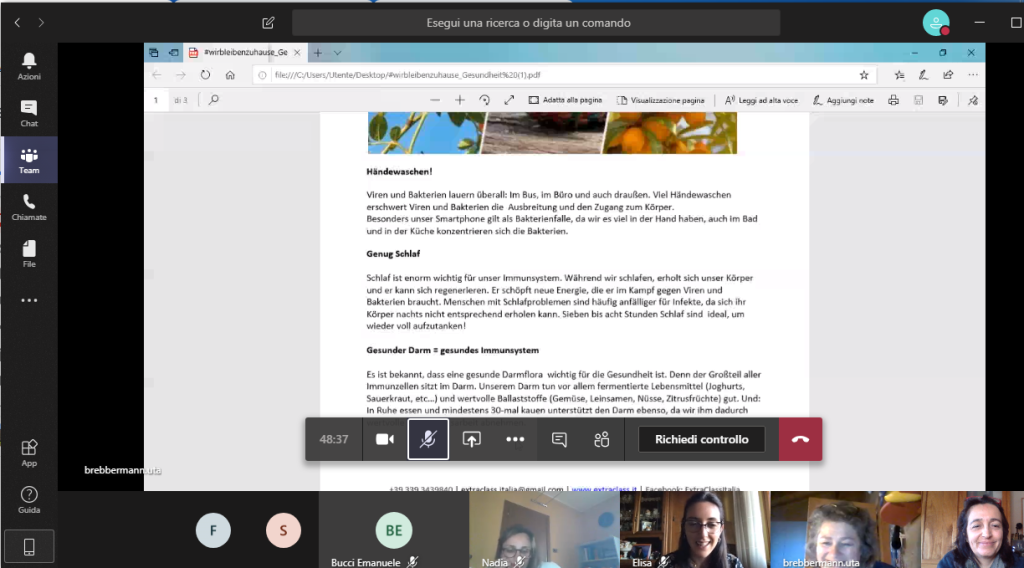Click the PDF page number field
This screenshot has width=1024, height=568.
point(155,100)
